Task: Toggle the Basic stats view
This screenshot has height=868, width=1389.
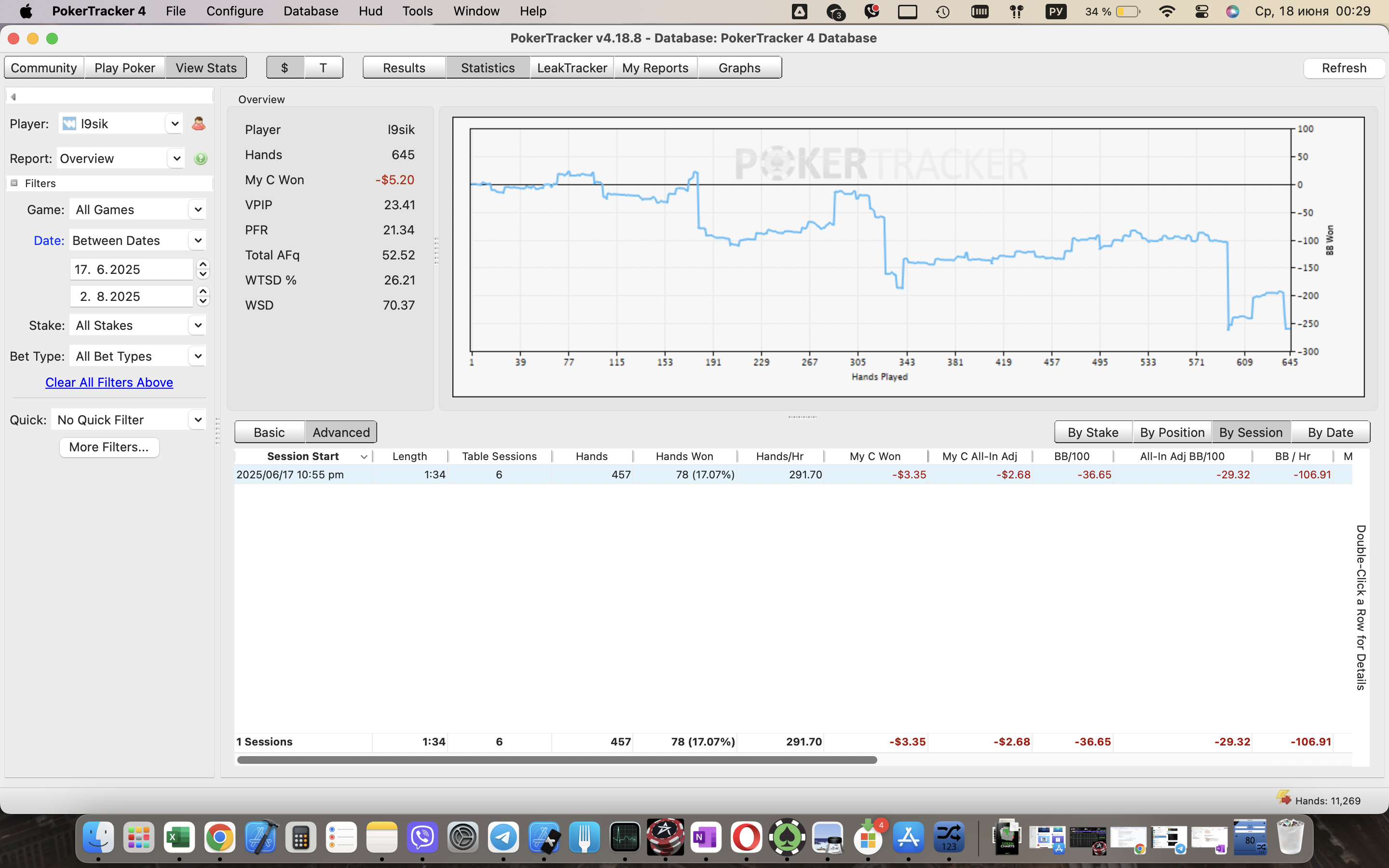Action: 269,432
